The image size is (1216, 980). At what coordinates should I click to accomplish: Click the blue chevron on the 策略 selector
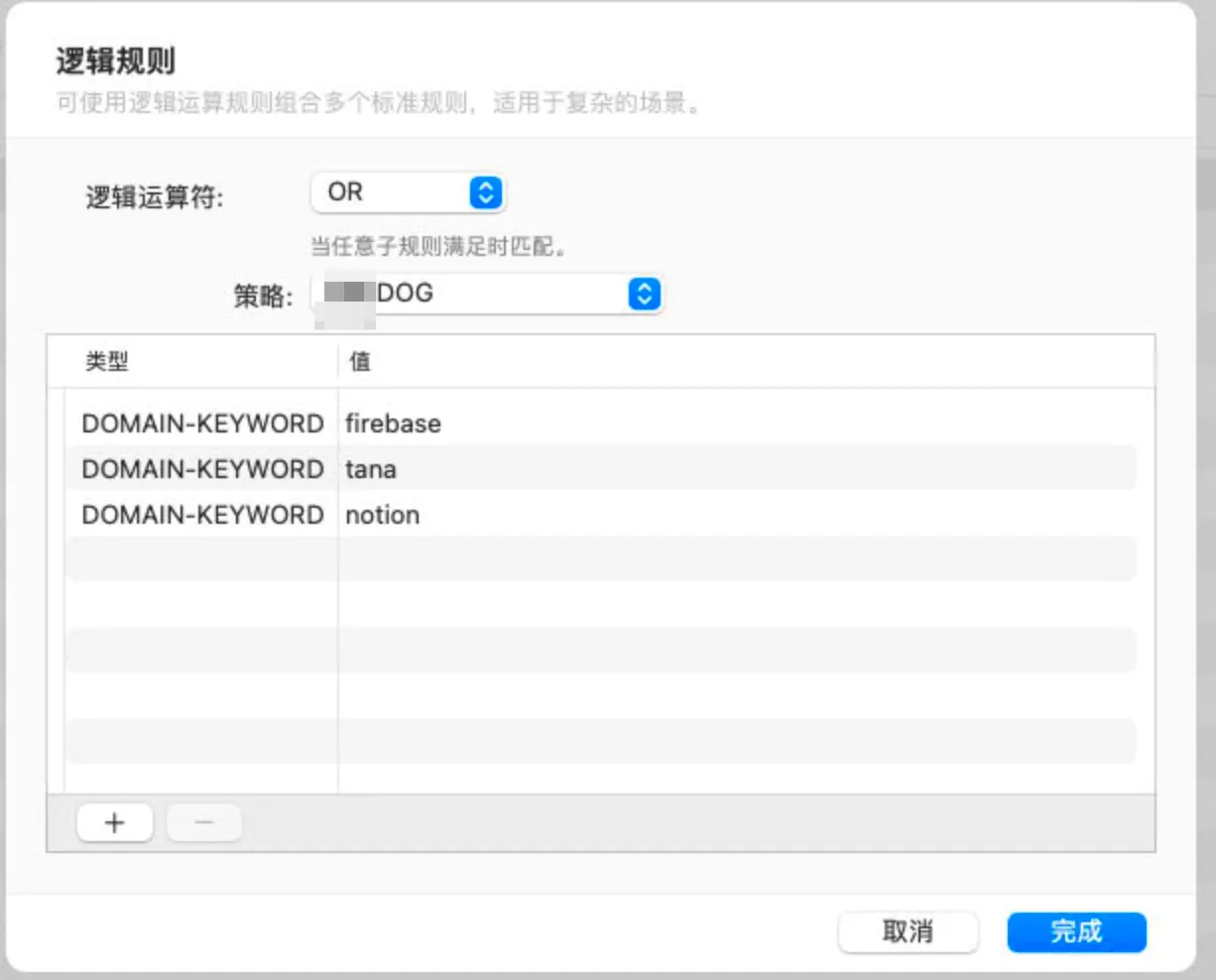click(644, 294)
